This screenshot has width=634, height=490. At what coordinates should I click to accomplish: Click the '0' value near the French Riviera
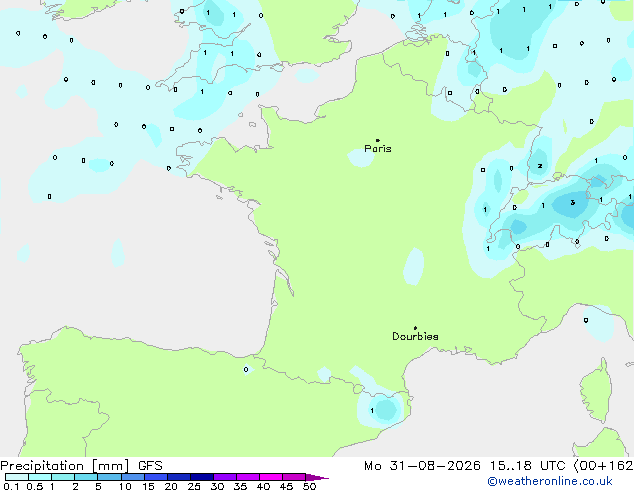click(586, 320)
